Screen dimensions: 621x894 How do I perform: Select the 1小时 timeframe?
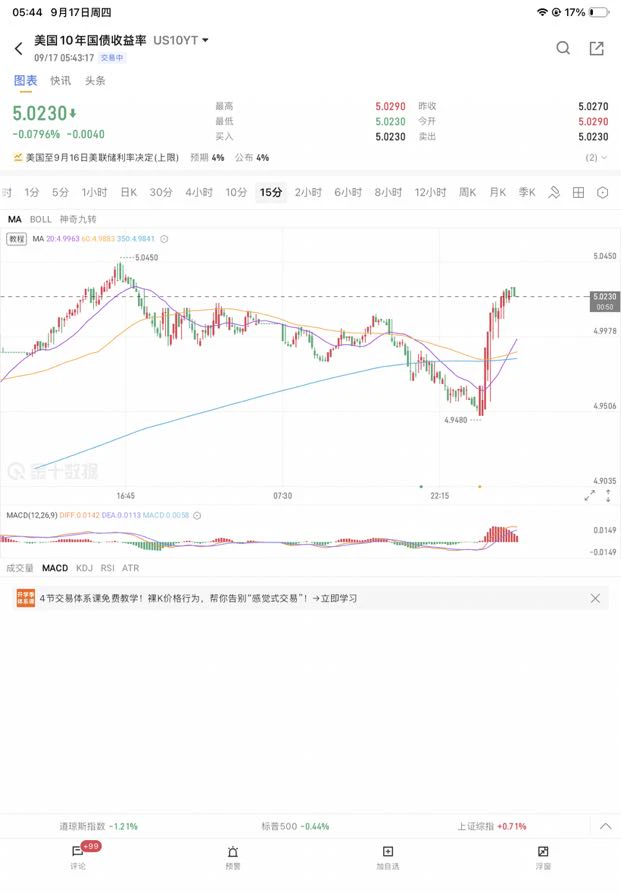95,193
